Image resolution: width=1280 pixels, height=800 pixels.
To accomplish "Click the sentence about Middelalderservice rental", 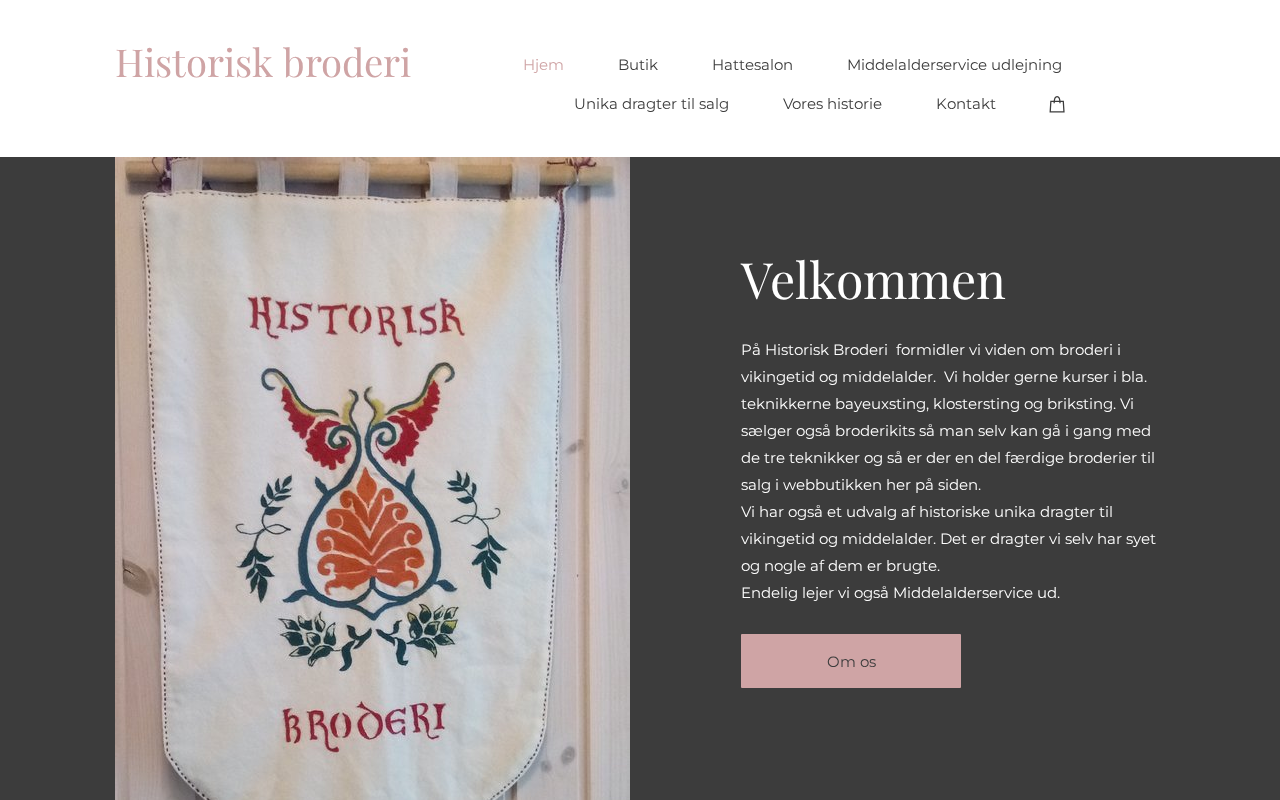I will point(900,593).
